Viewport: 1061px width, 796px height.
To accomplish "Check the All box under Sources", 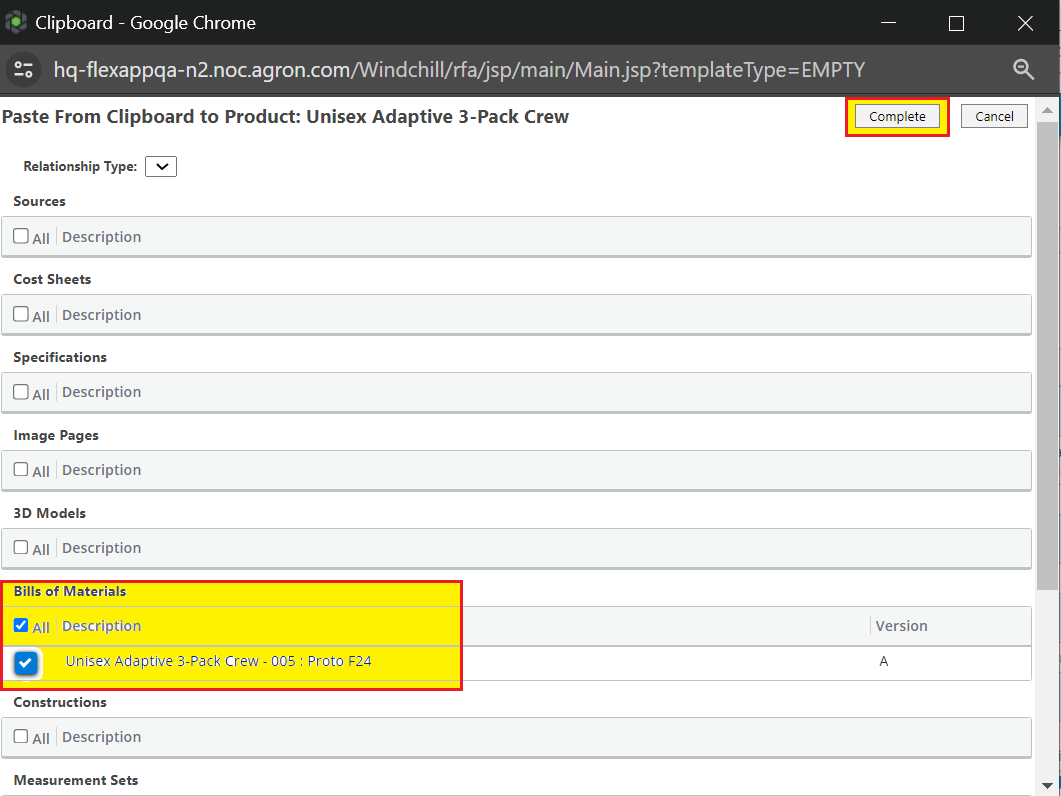I will coord(21,236).
